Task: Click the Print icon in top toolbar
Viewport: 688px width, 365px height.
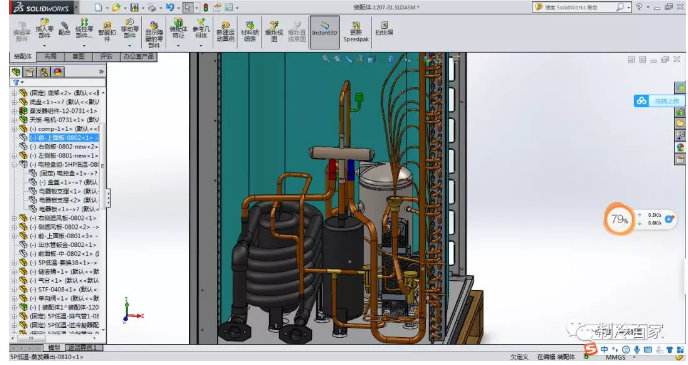Action: (152, 7)
